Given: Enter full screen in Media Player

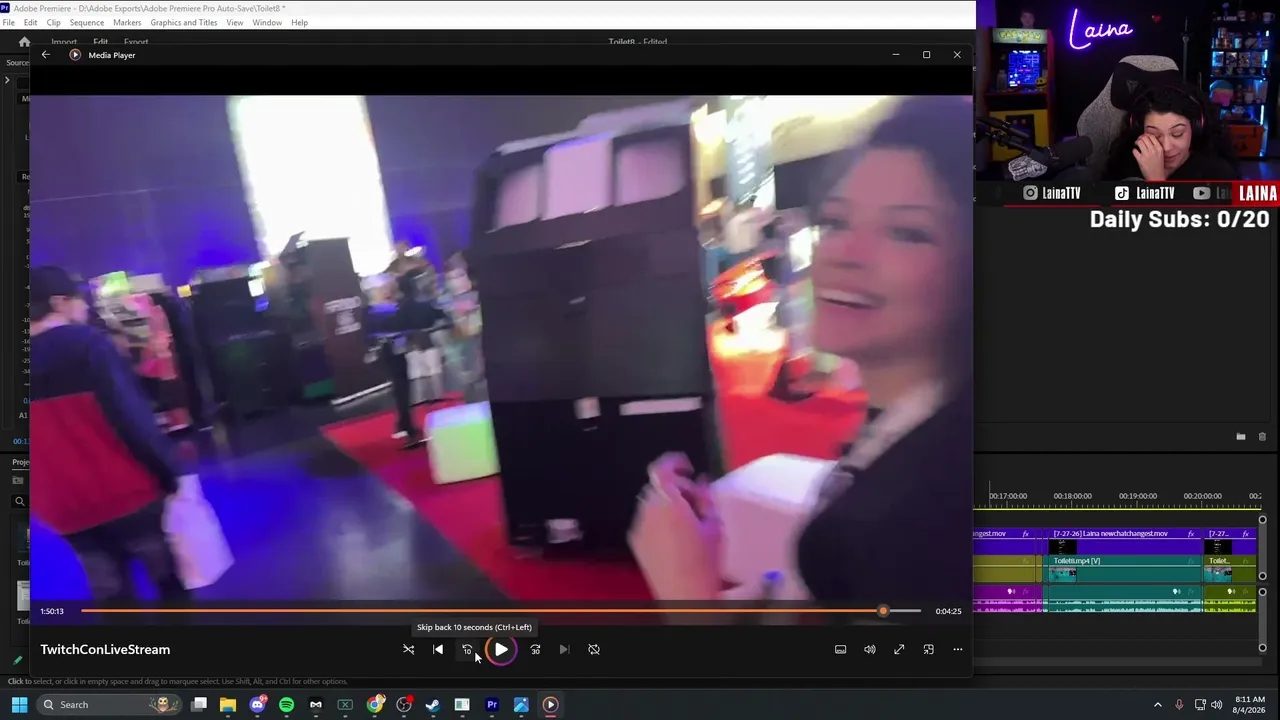Looking at the screenshot, I should [899, 650].
